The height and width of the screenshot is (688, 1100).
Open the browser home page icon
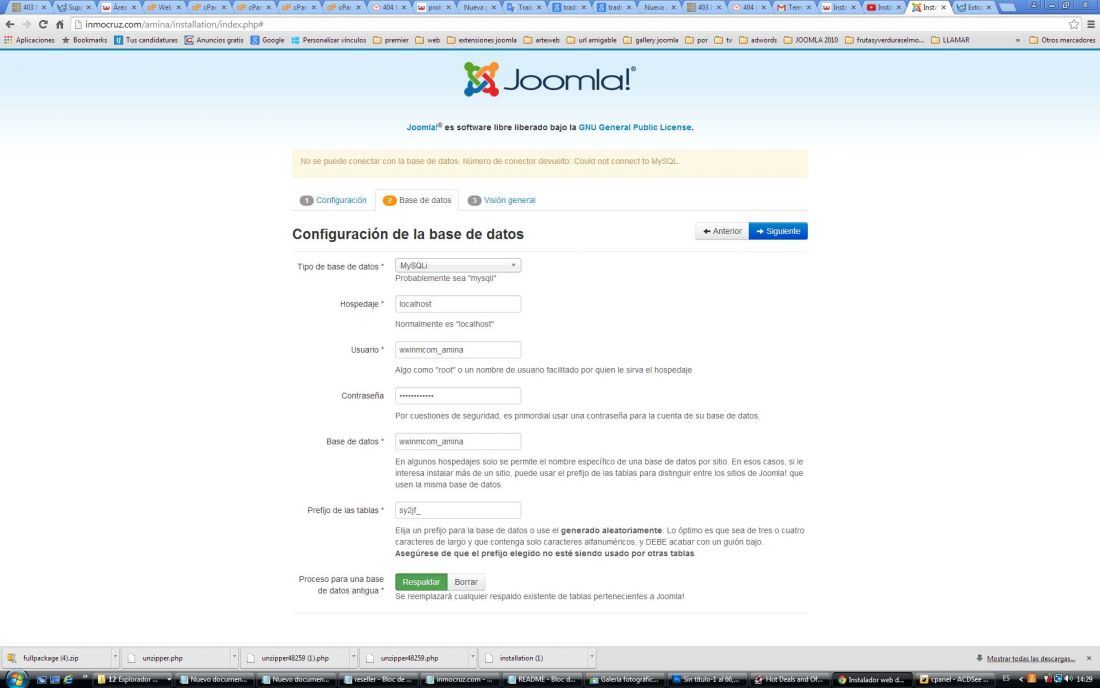point(60,24)
